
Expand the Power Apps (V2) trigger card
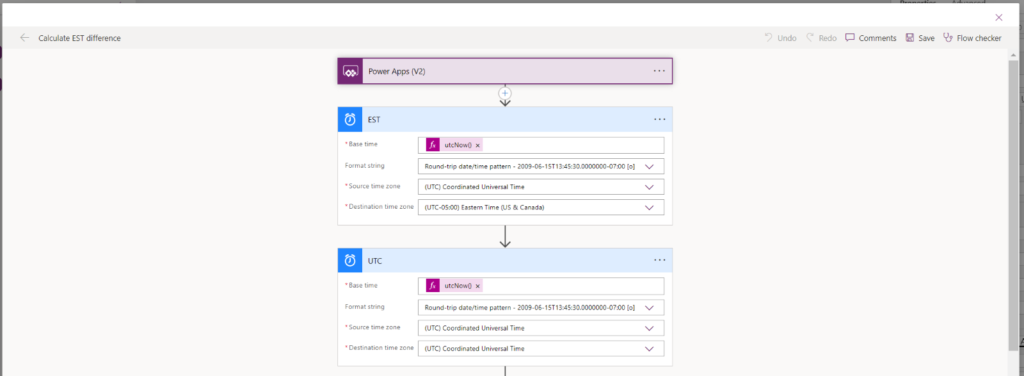(505, 71)
